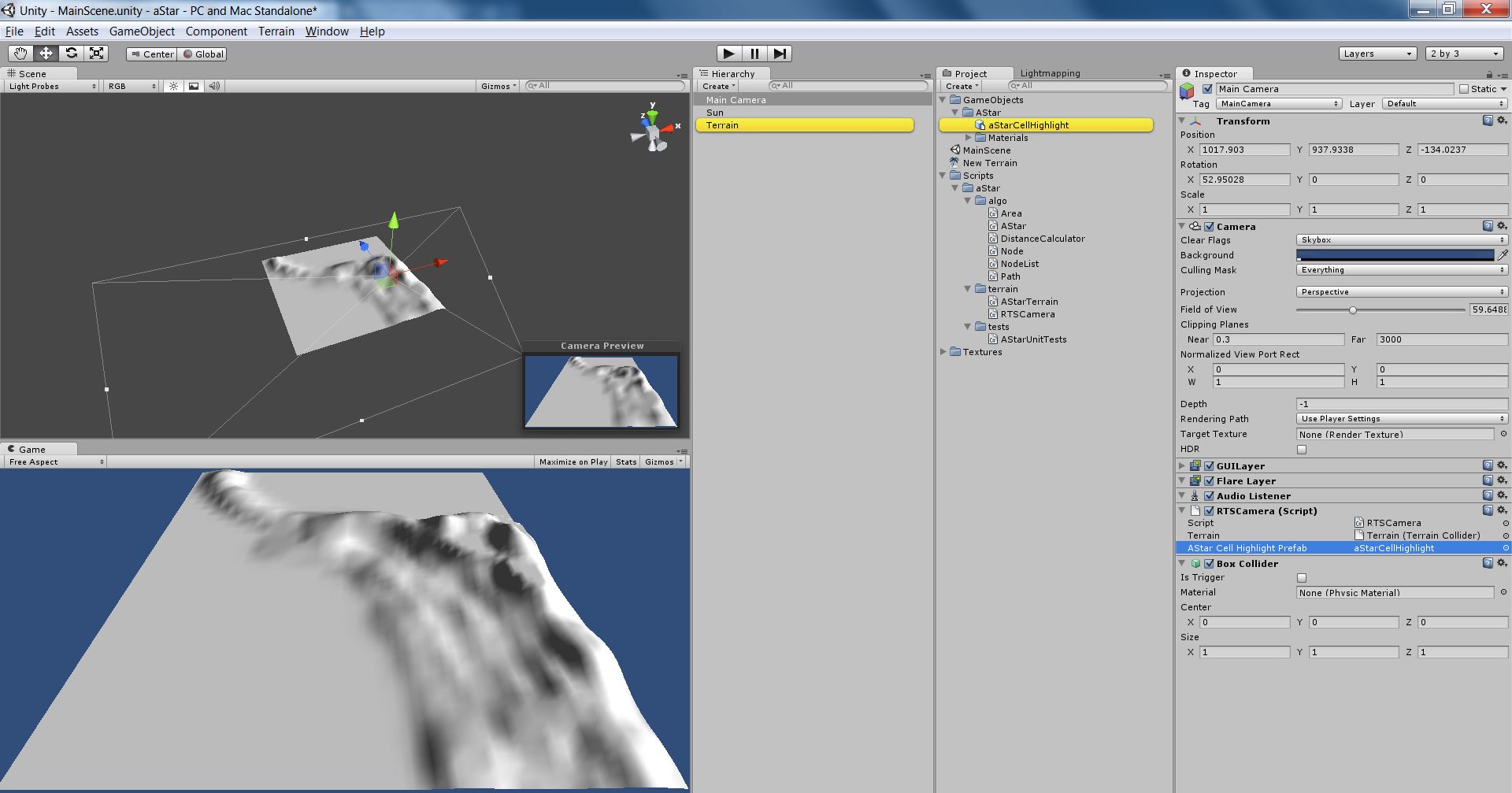Open the 2 by 3 layout dropdown
The image size is (1512, 793).
pyautogui.click(x=1465, y=54)
